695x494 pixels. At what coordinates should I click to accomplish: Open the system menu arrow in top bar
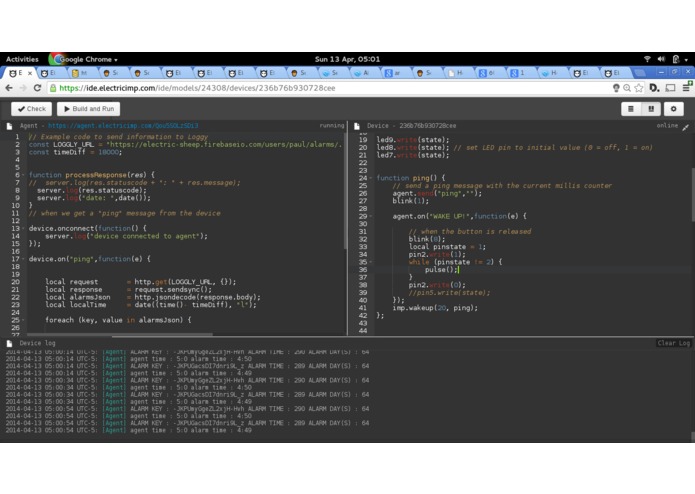tap(686, 60)
